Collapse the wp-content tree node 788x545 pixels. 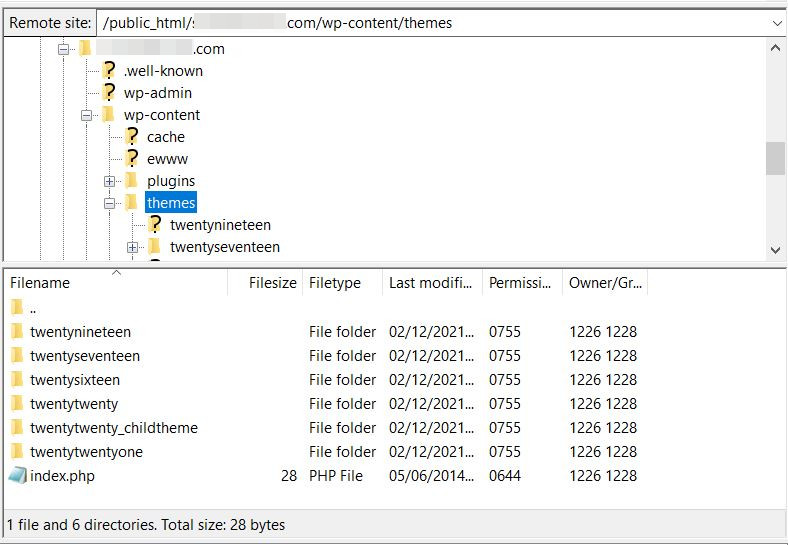click(x=87, y=115)
